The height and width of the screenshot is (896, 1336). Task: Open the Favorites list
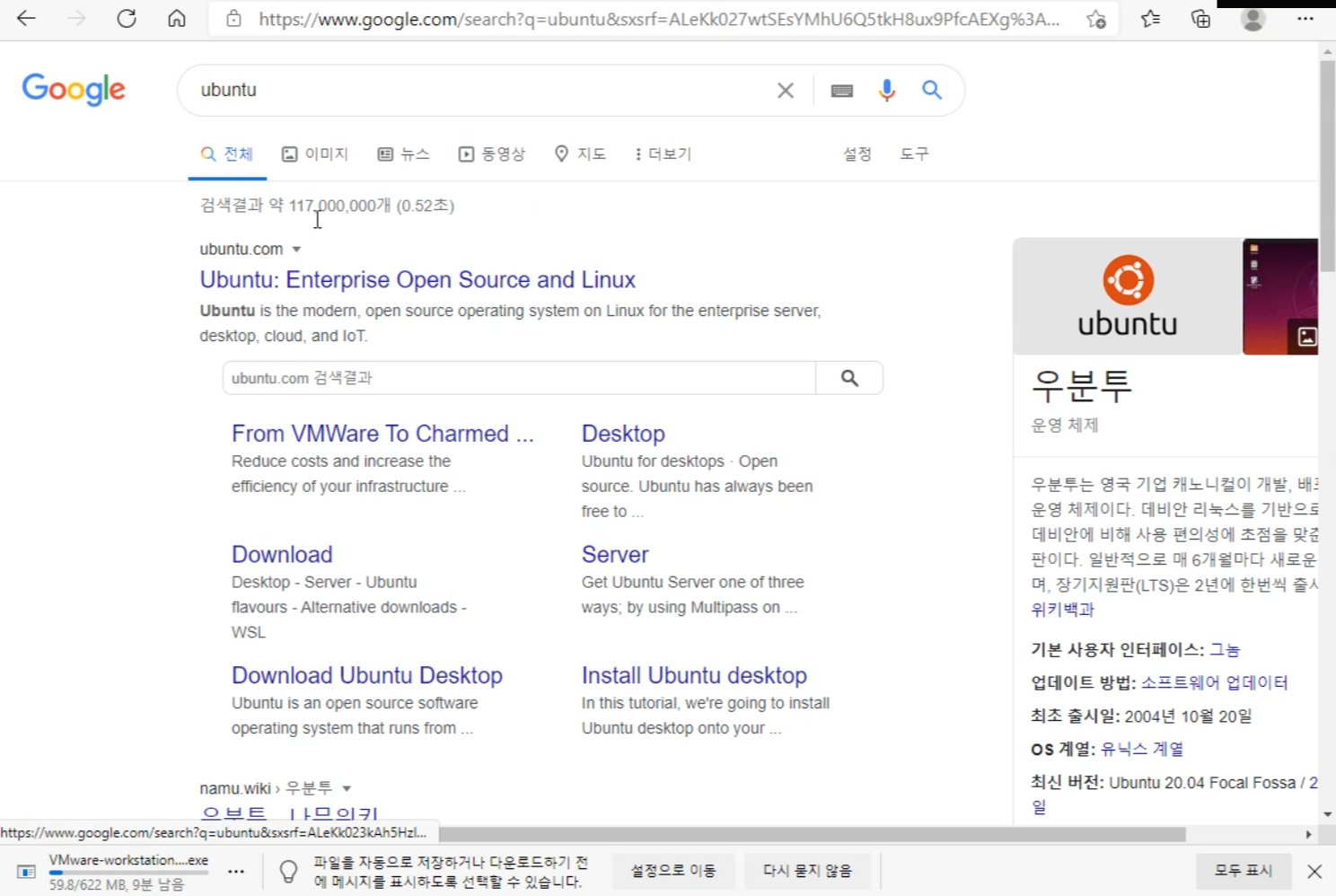(x=1150, y=18)
